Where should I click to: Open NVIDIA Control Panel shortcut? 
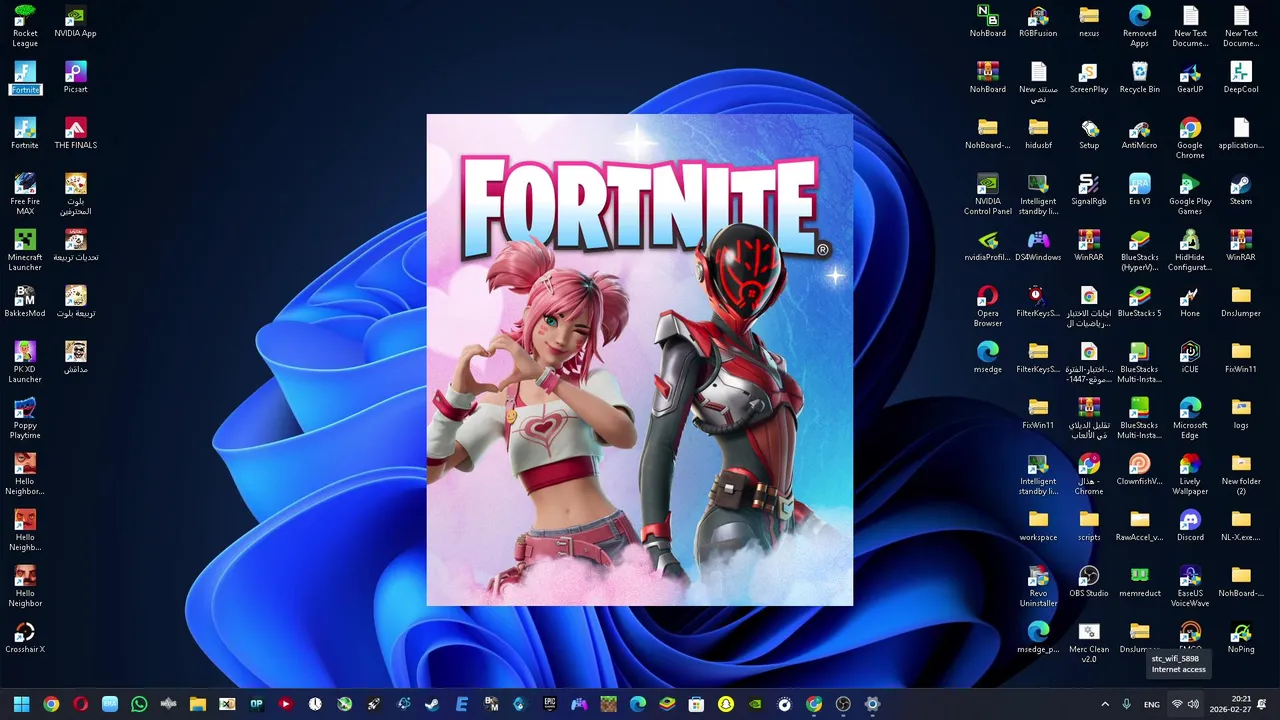pyautogui.click(x=988, y=194)
